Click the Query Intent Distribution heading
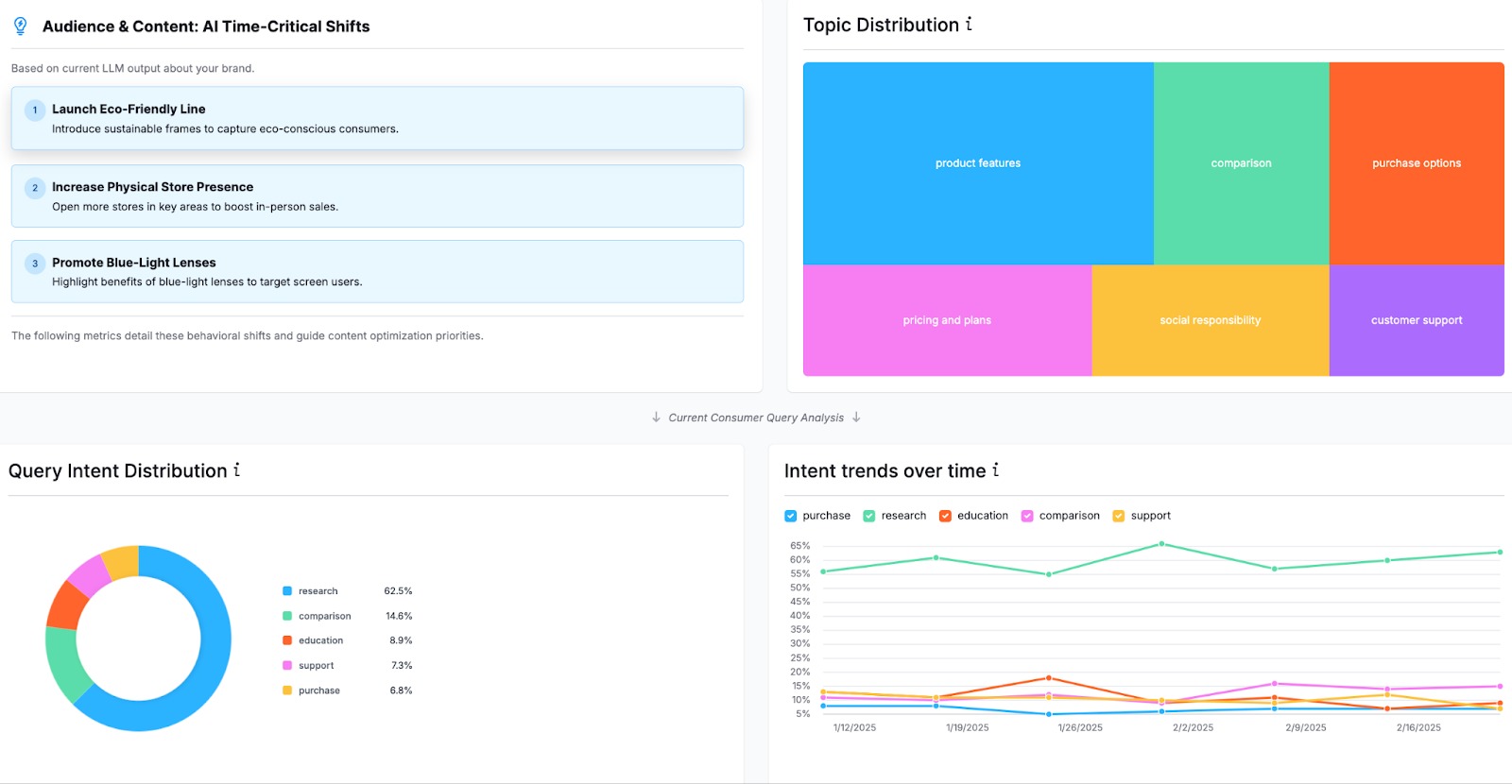 [x=118, y=470]
